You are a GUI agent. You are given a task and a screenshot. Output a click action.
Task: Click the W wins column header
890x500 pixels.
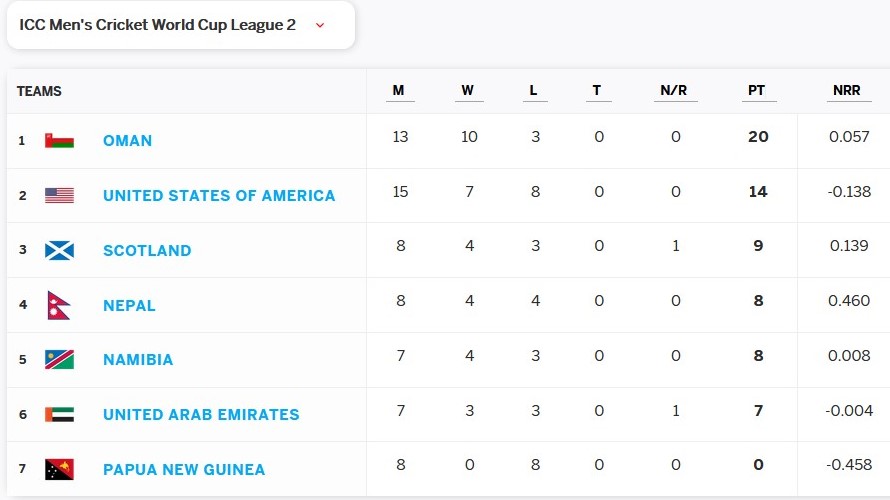click(x=468, y=91)
